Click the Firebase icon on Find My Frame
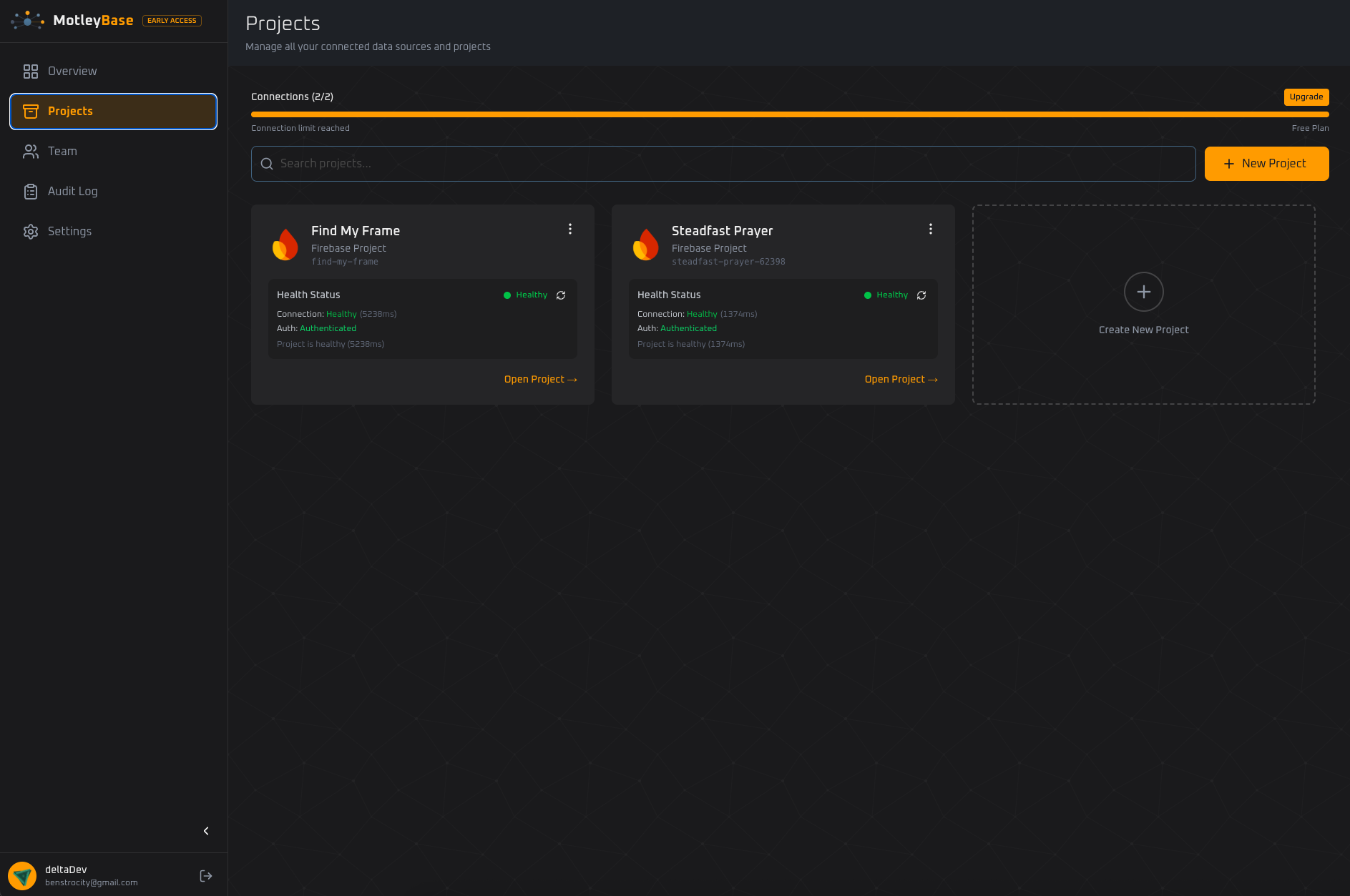The image size is (1350, 896). pyautogui.click(x=285, y=245)
